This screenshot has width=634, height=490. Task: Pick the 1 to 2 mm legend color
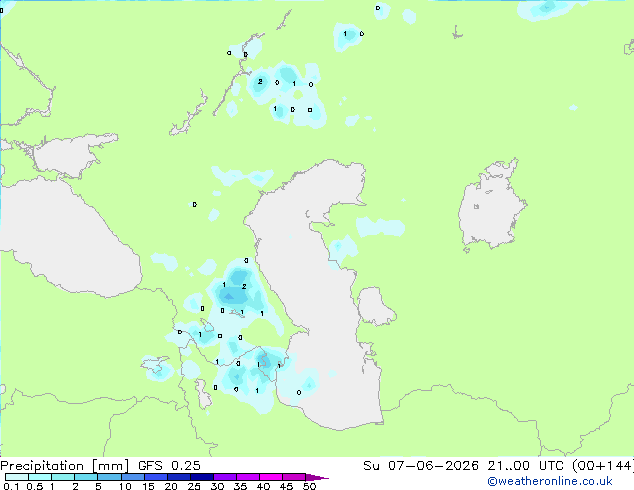[63, 477]
